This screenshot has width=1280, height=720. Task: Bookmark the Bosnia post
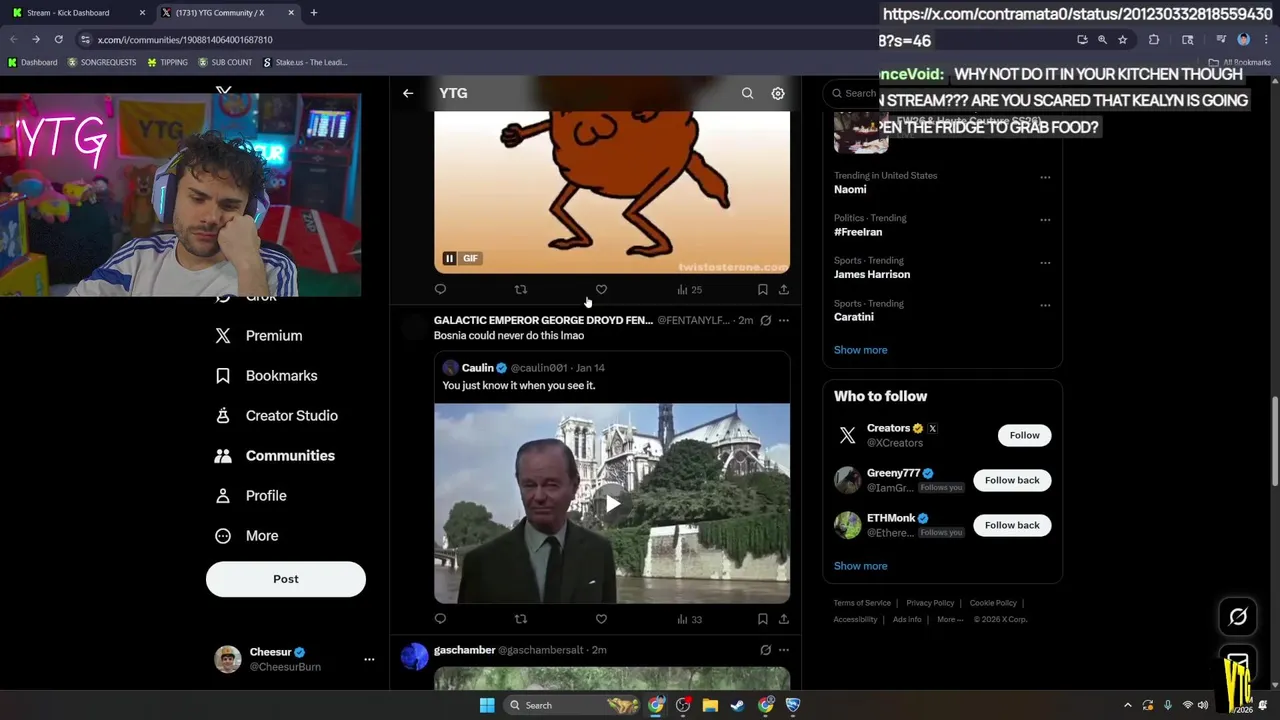pyautogui.click(x=762, y=619)
